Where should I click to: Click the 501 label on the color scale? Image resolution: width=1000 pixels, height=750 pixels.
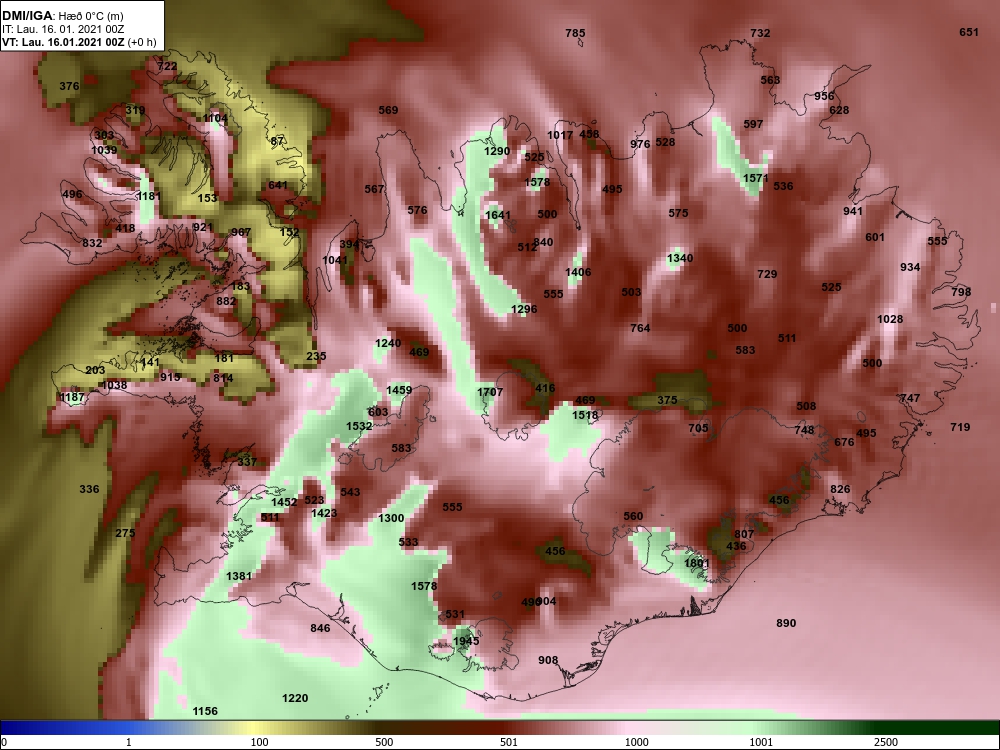(x=509, y=742)
